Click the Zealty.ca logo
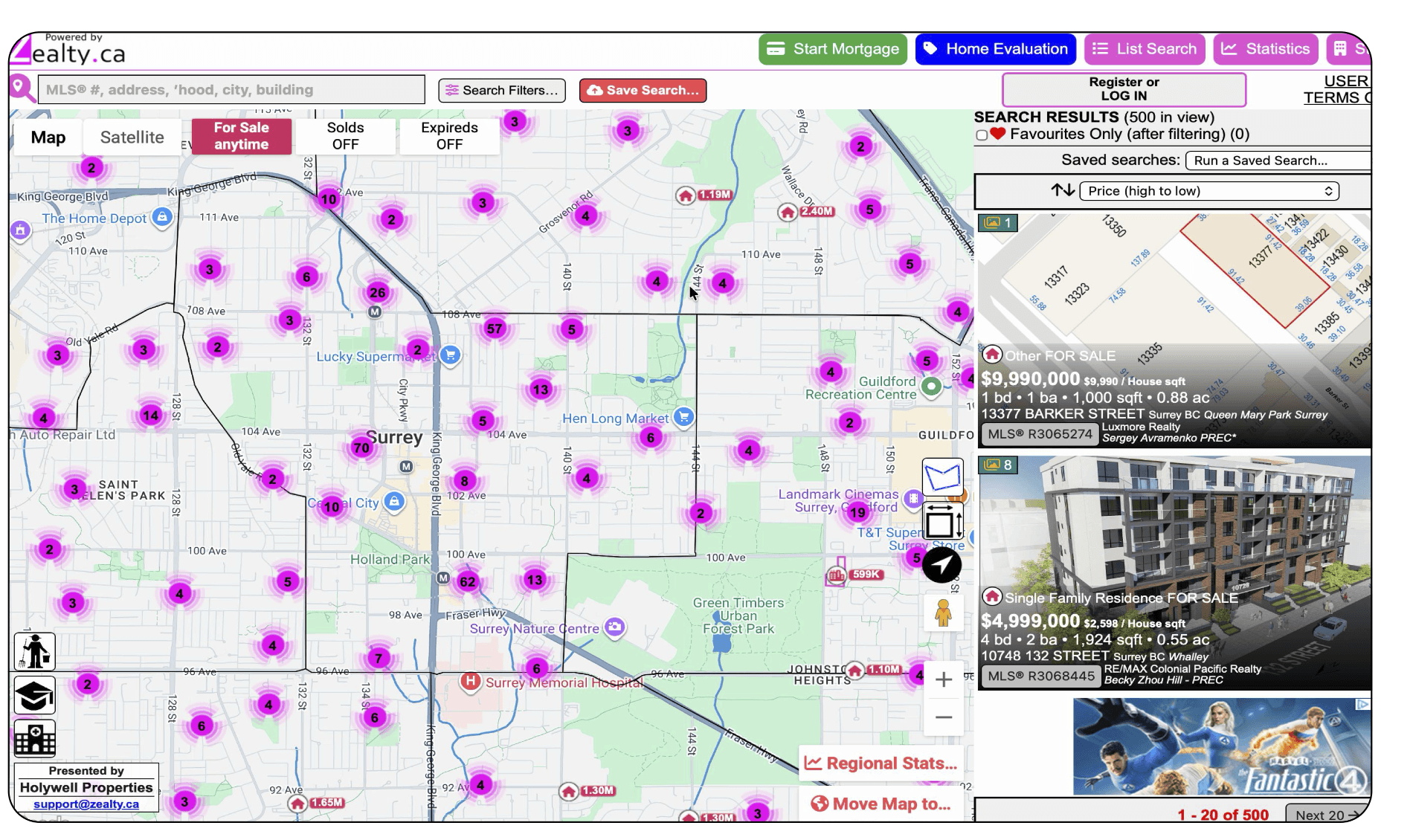Screen dimensions: 1413x840 tap(68, 49)
